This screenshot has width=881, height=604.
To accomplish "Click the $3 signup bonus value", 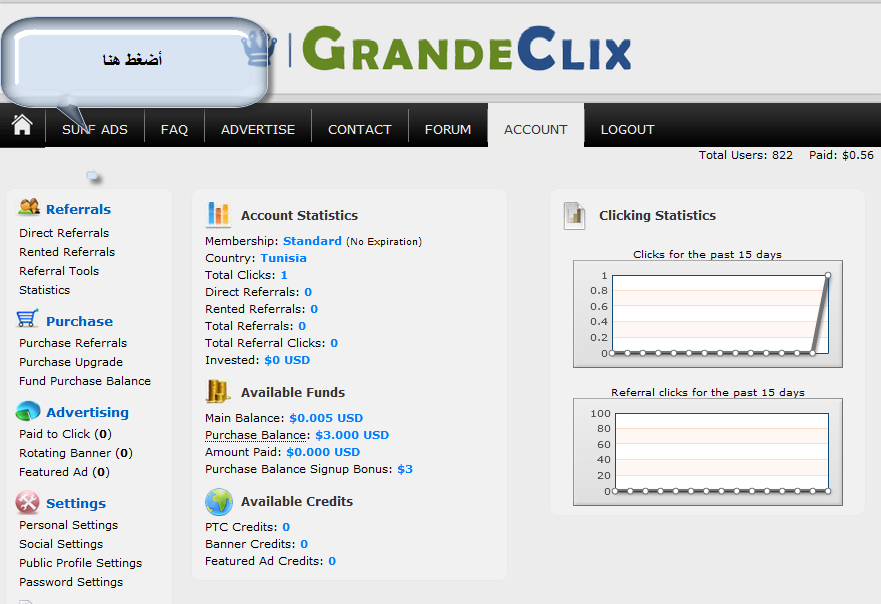I will (405, 469).
